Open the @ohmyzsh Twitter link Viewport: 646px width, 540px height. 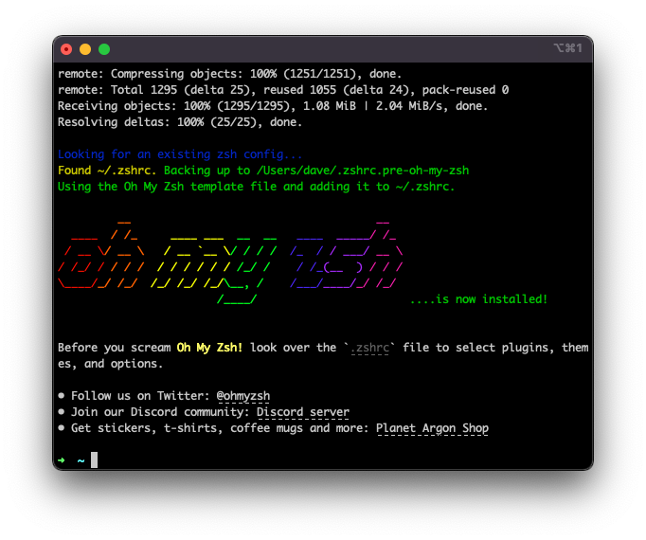click(243, 396)
